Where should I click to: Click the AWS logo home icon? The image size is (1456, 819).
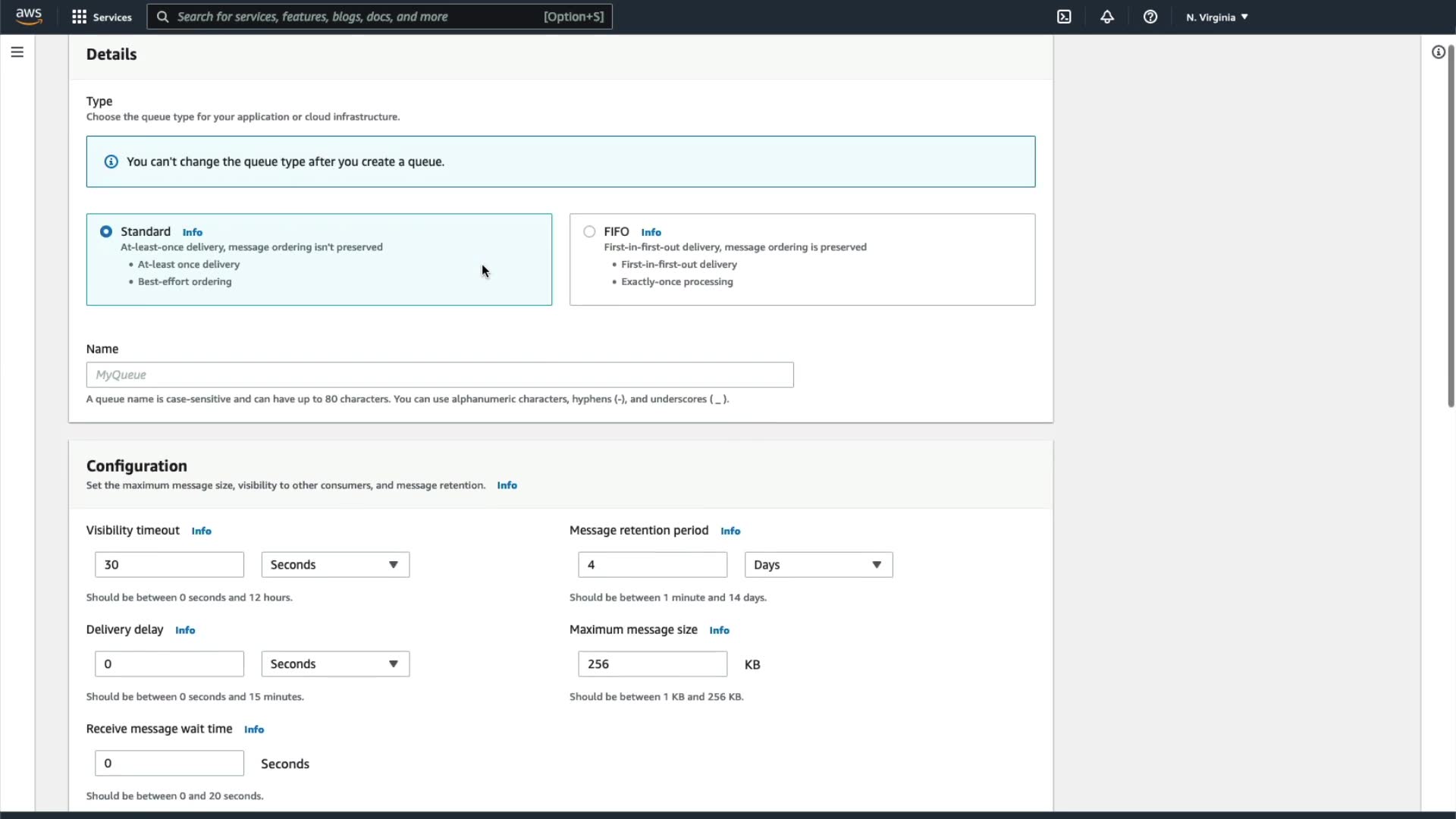pos(29,17)
